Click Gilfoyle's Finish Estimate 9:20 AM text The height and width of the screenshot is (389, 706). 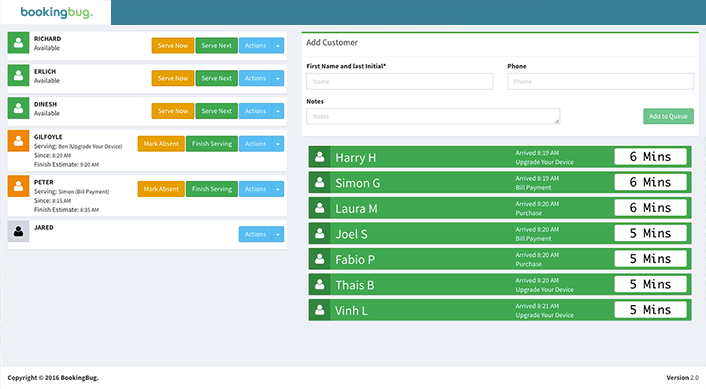[x=66, y=165]
